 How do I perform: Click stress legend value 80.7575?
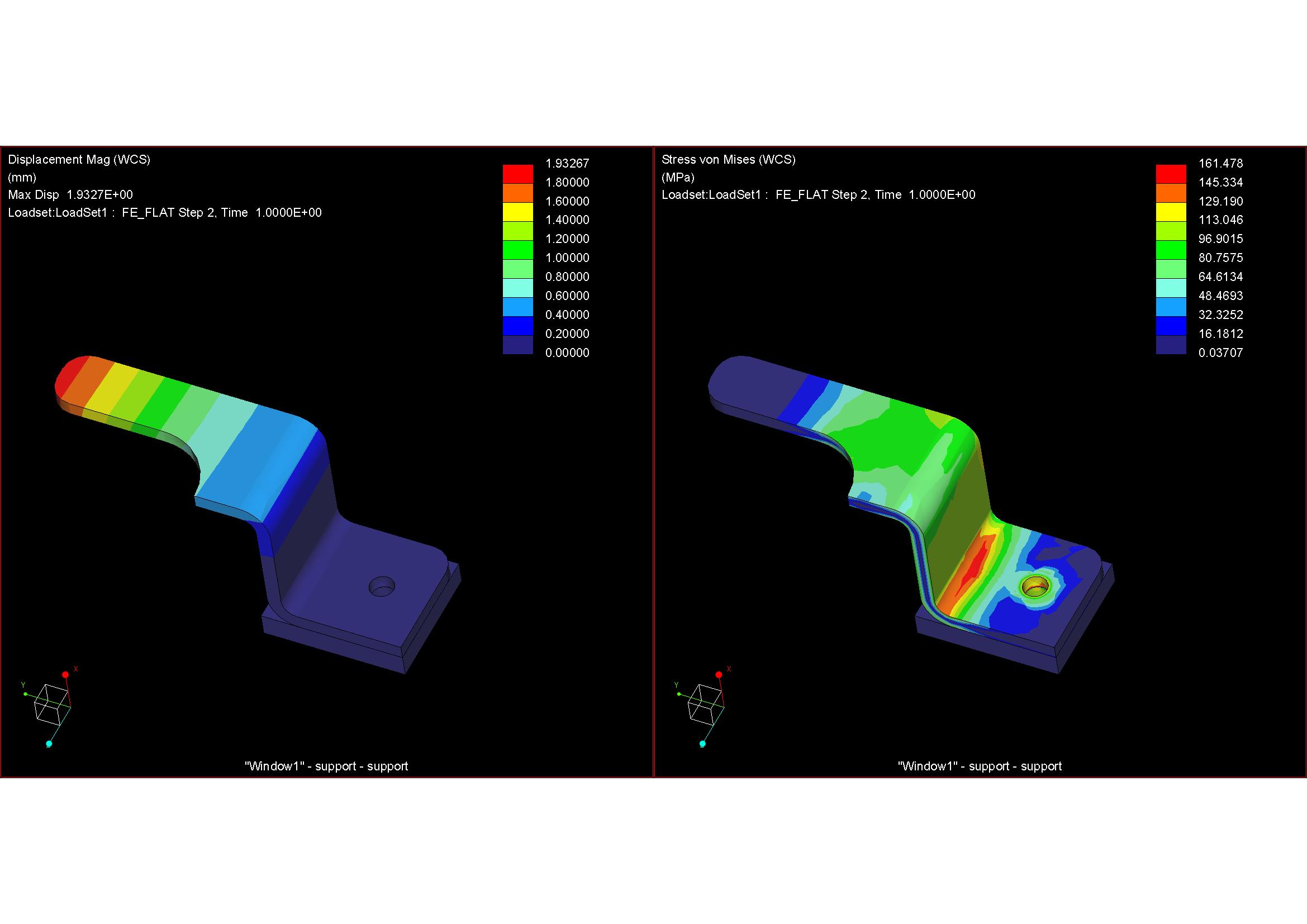pos(1220,258)
